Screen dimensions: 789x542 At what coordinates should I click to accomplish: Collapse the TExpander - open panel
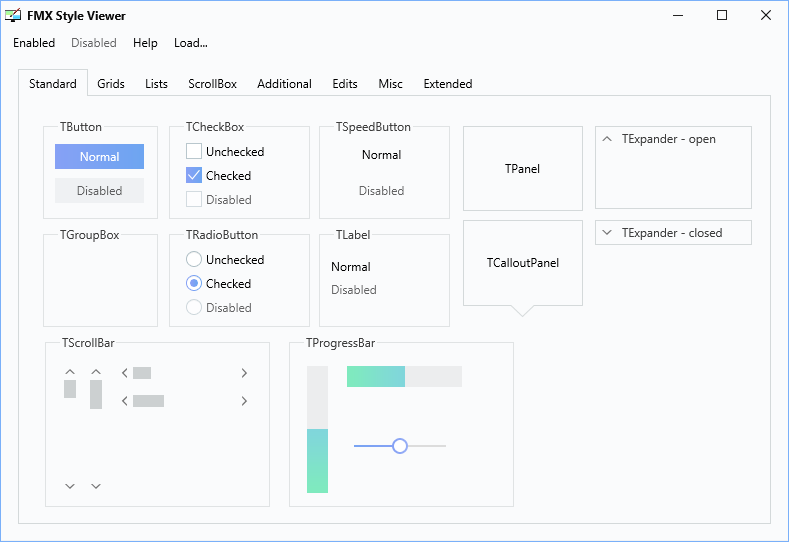[607, 139]
